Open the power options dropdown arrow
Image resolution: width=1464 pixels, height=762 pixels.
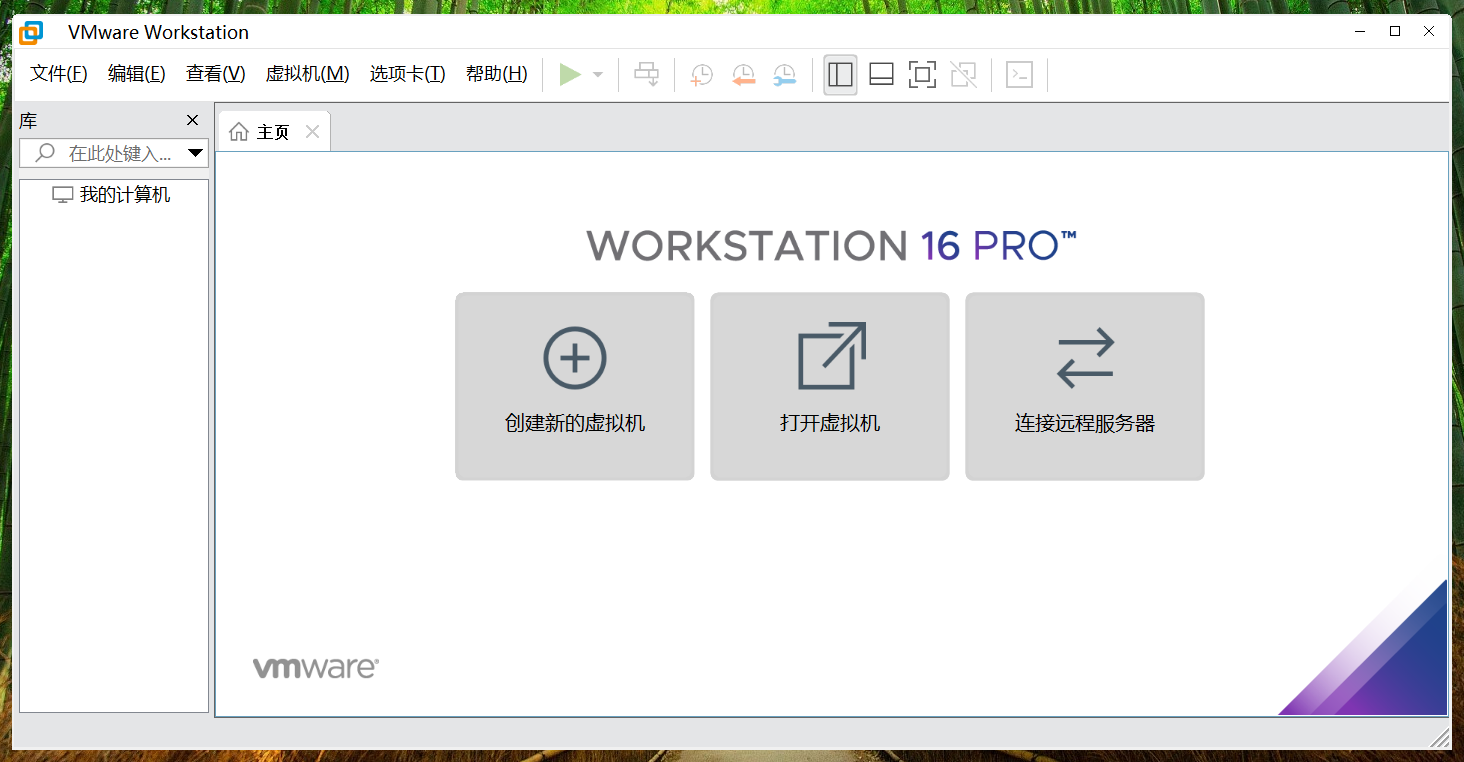coord(598,74)
